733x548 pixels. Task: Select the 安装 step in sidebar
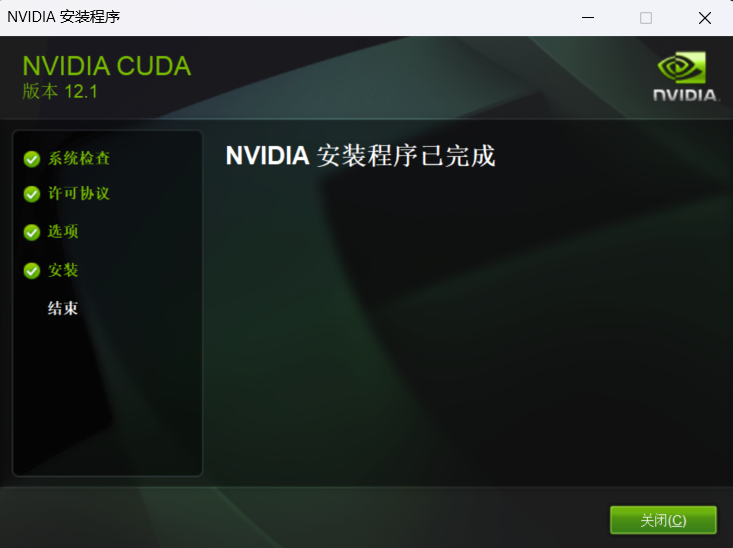[x=63, y=270]
